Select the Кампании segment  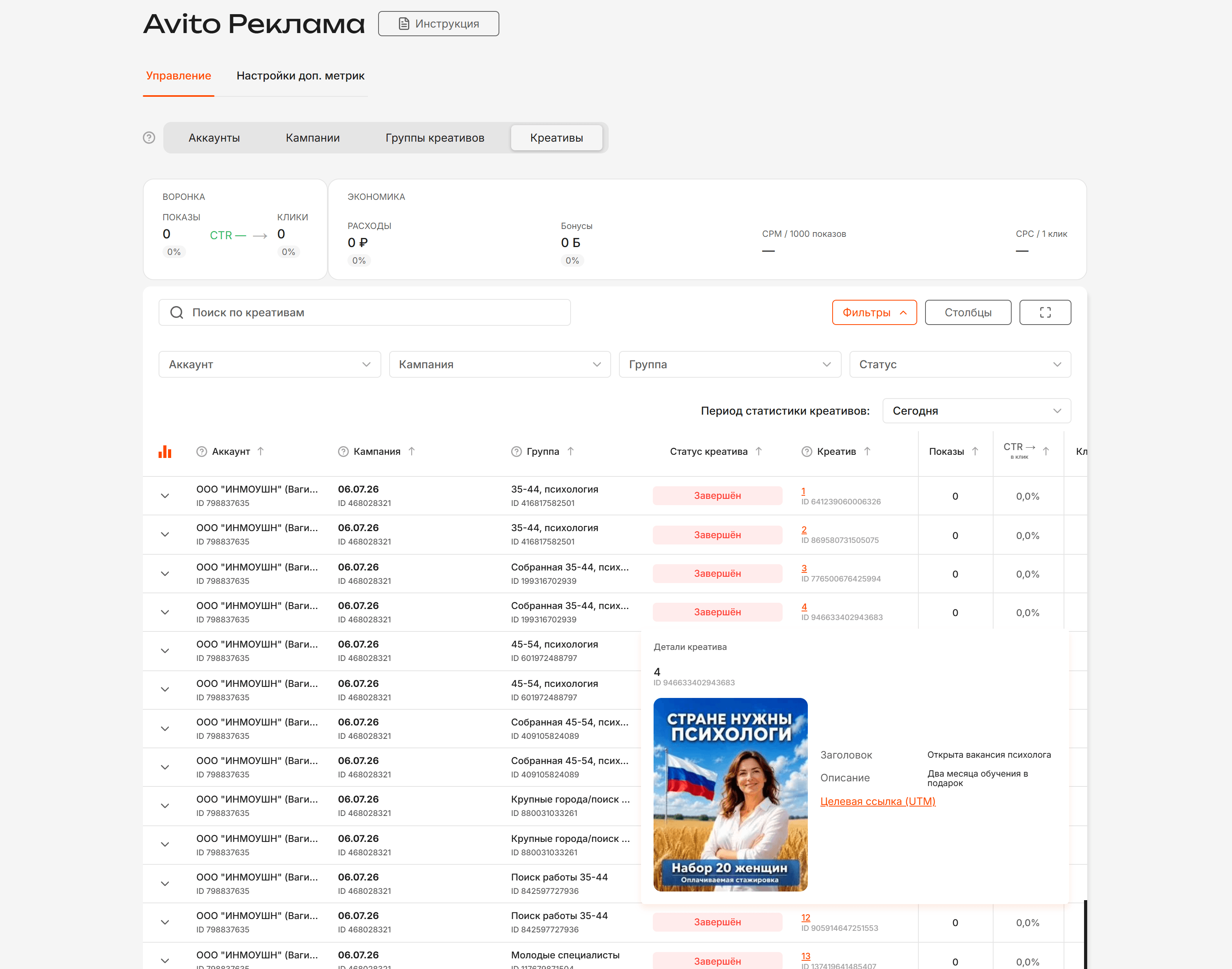[313, 138]
